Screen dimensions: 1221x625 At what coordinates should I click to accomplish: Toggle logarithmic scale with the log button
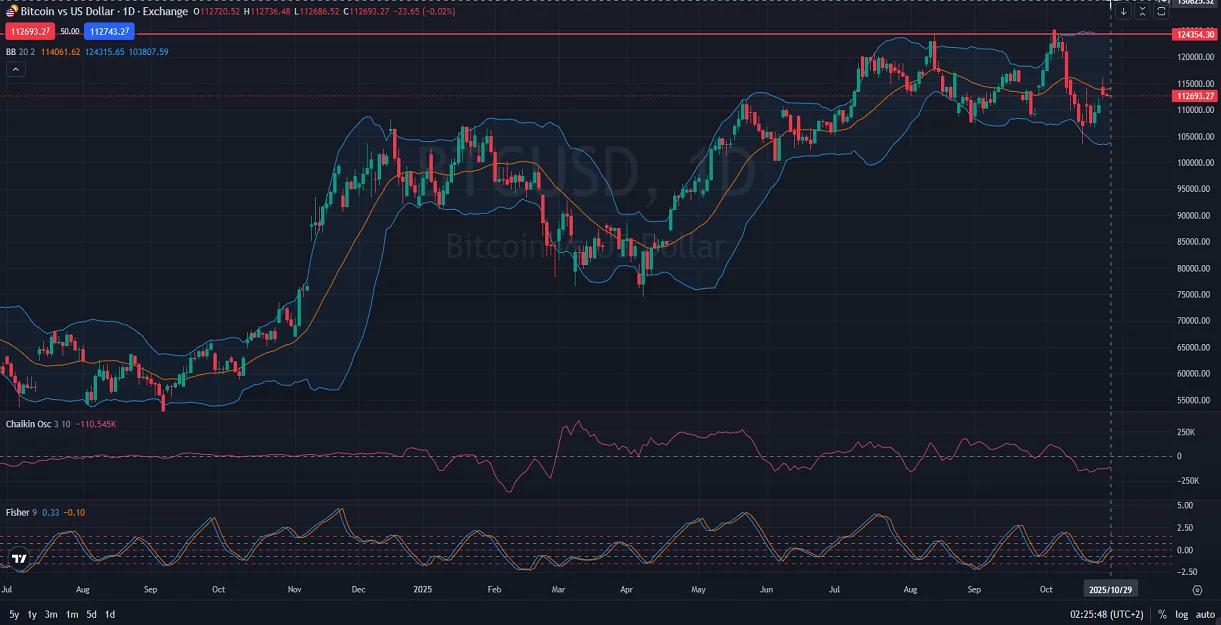coord(1182,615)
